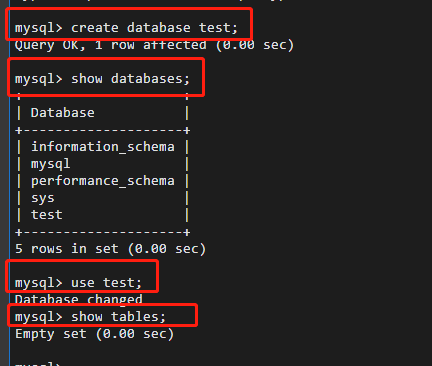The width and height of the screenshot is (432, 366).
Task: Click the mysql> prompt before 'use test'
Action: (38, 283)
